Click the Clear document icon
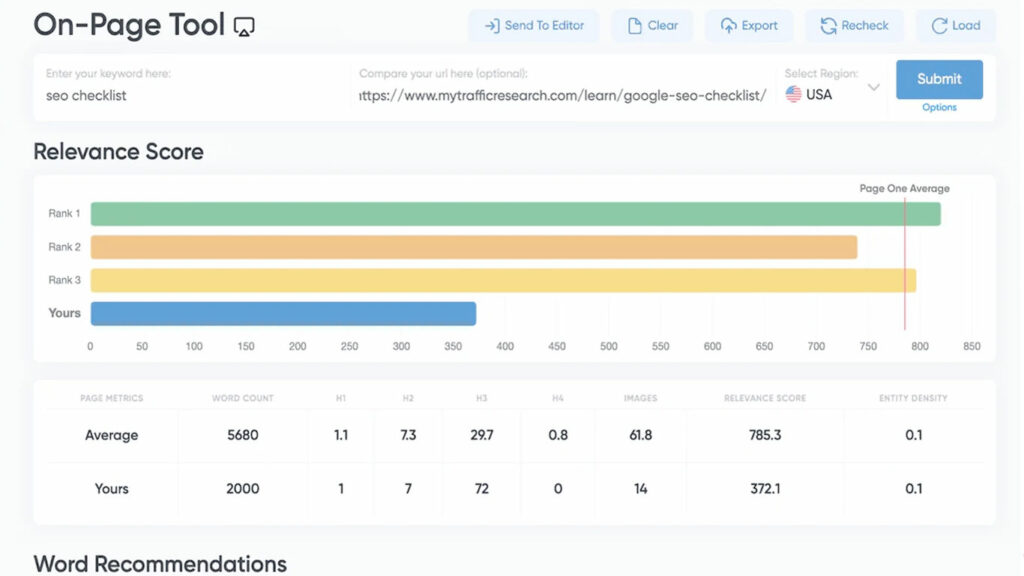This screenshot has width=1024, height=576. click(x=634, y=26)
